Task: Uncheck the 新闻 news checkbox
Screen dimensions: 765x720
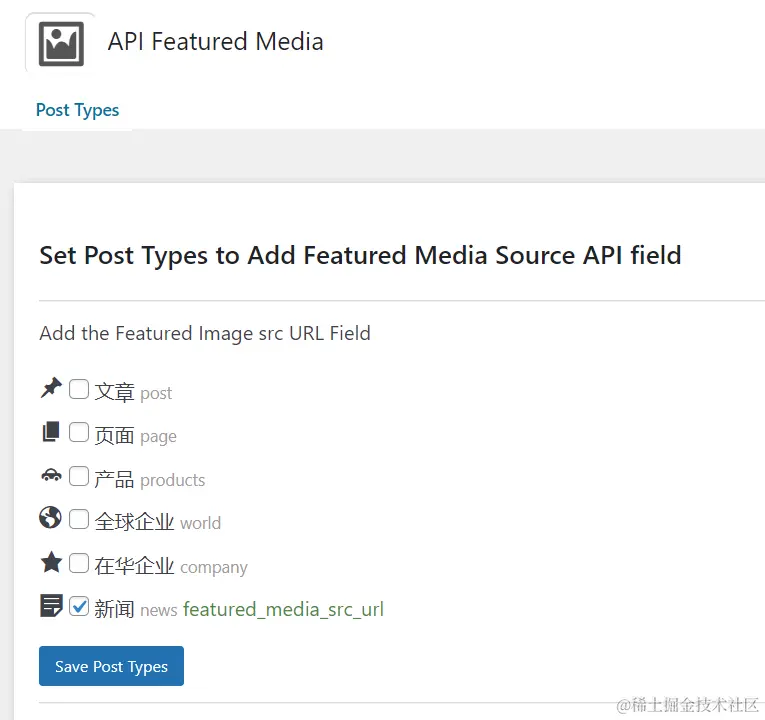Action: (79, 606)
